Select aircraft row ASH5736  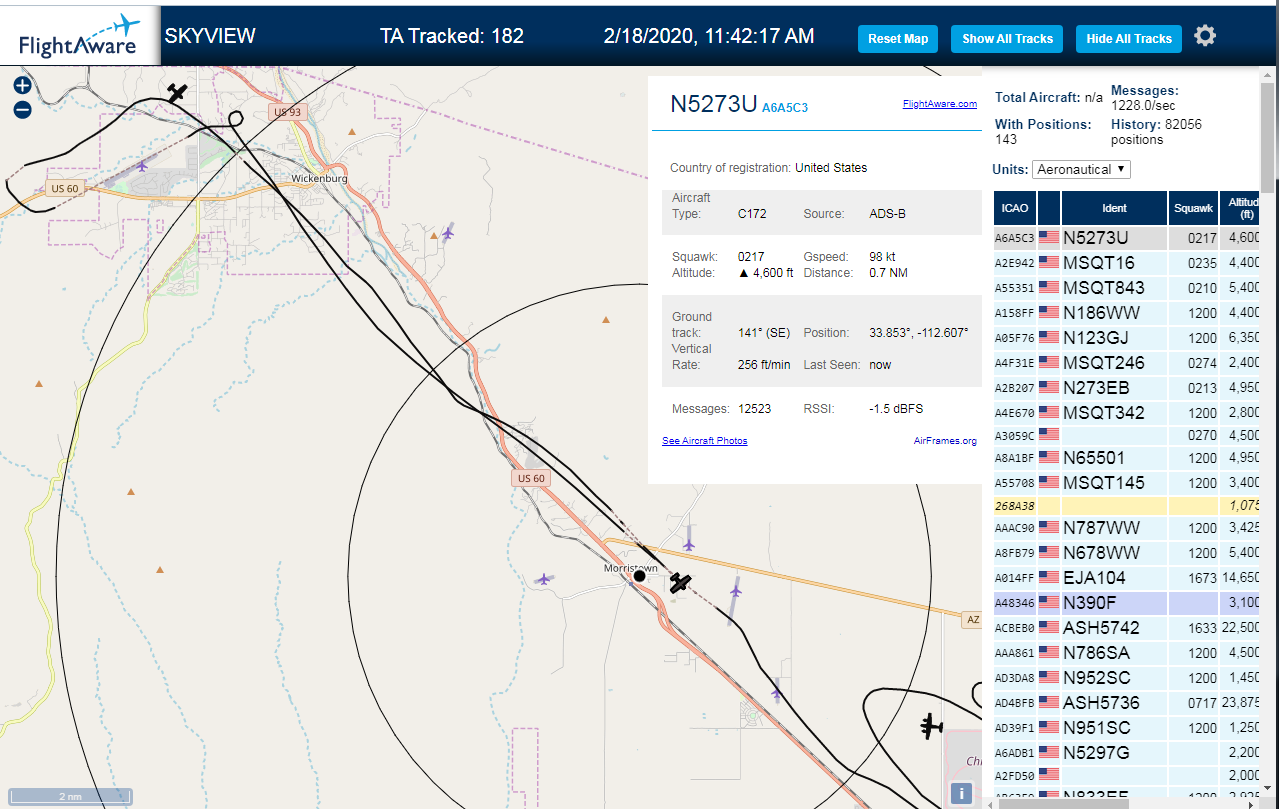[1127, 703]
